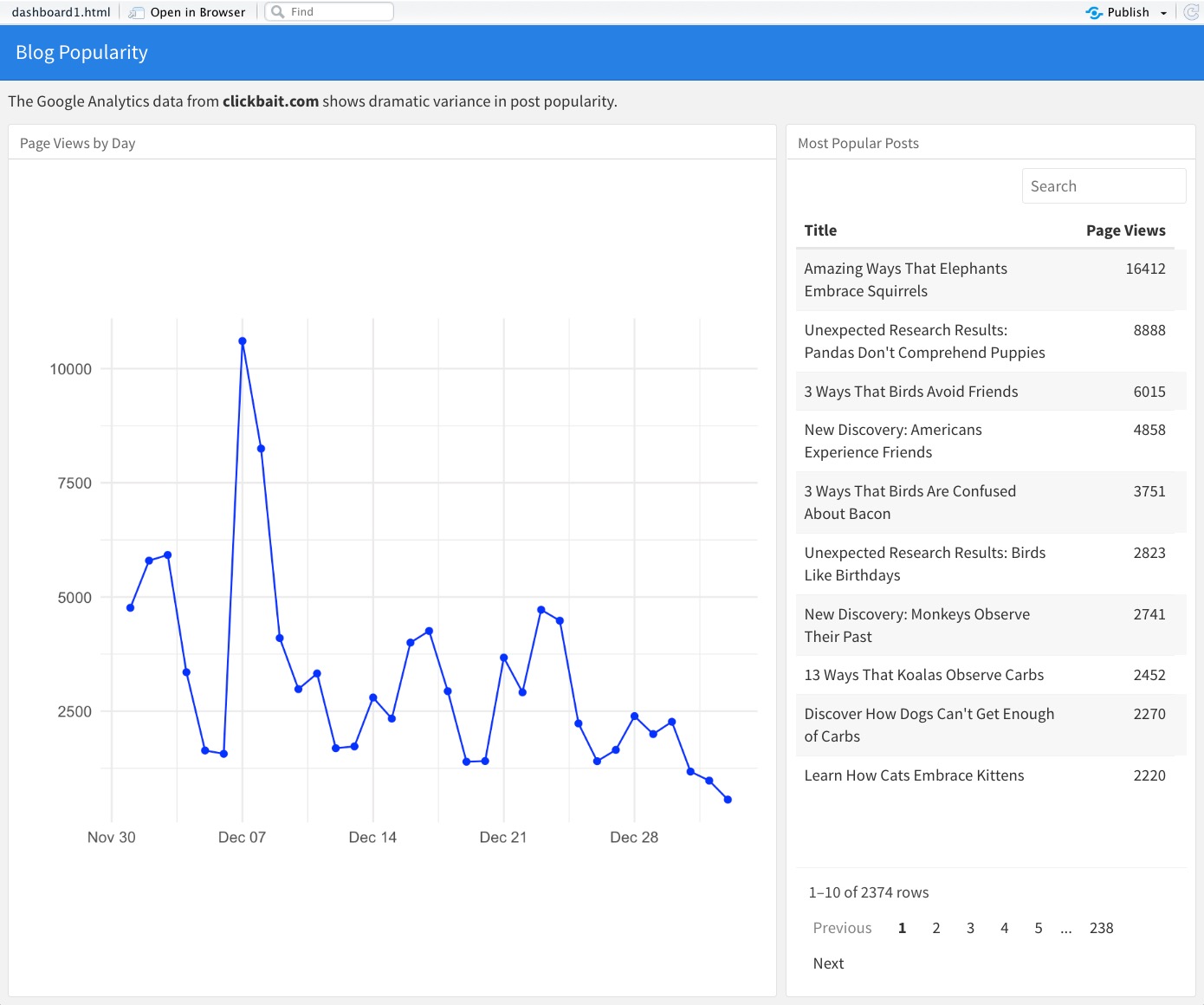Select the Amazing Ways That Elephants row
Viewport: 1204px width, 1005px height.
pos(905,280)
